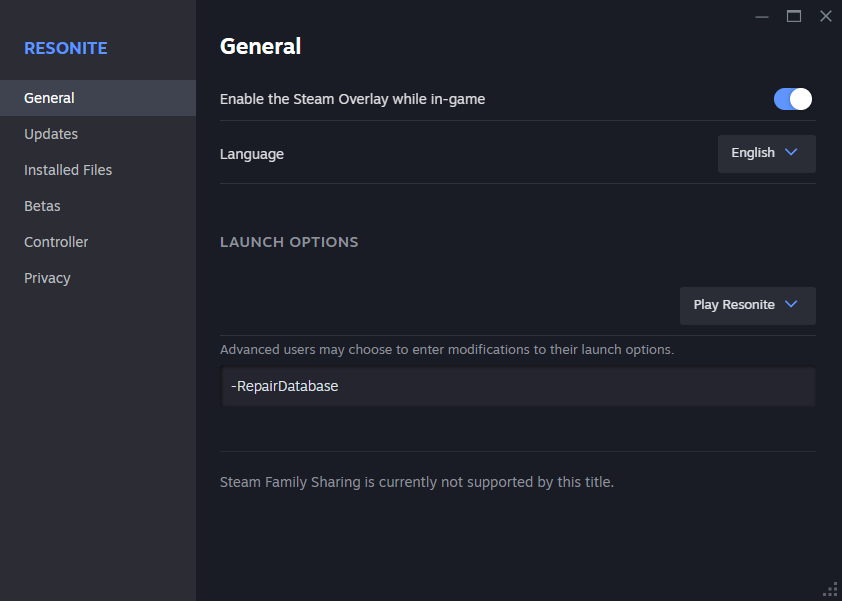Open the Controller settings section
The height and width of the screenshot is (601, 842).
56,242
